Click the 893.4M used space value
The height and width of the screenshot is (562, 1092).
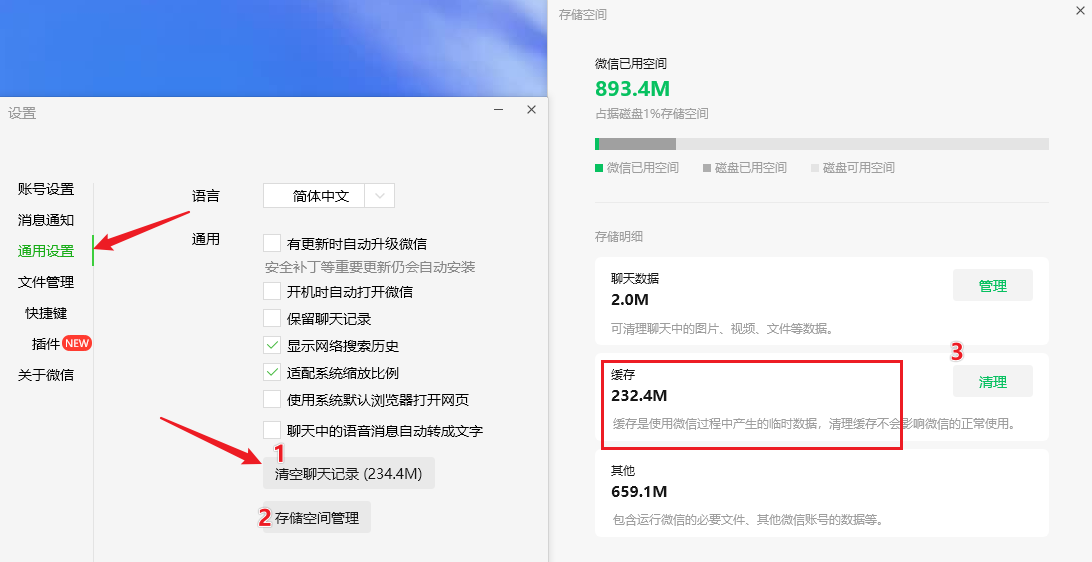point(632,88)
